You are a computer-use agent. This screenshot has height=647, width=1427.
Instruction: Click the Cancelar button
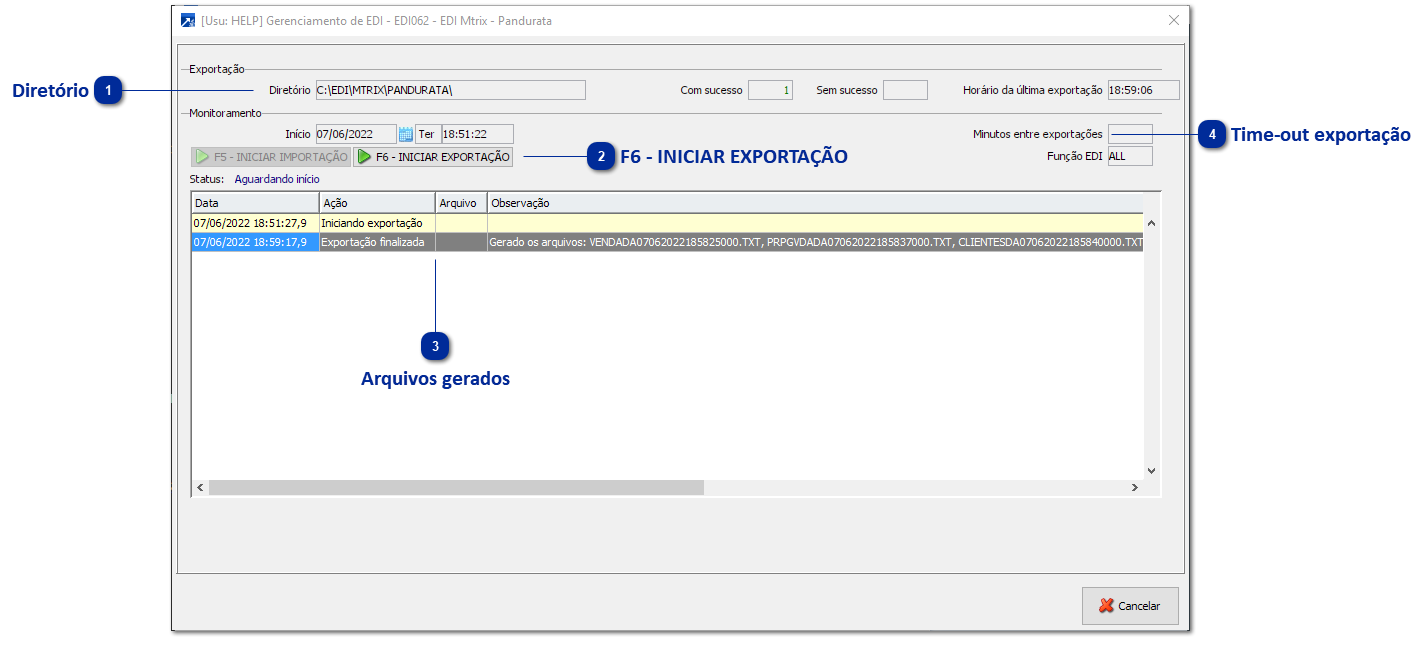(1130, 606)
